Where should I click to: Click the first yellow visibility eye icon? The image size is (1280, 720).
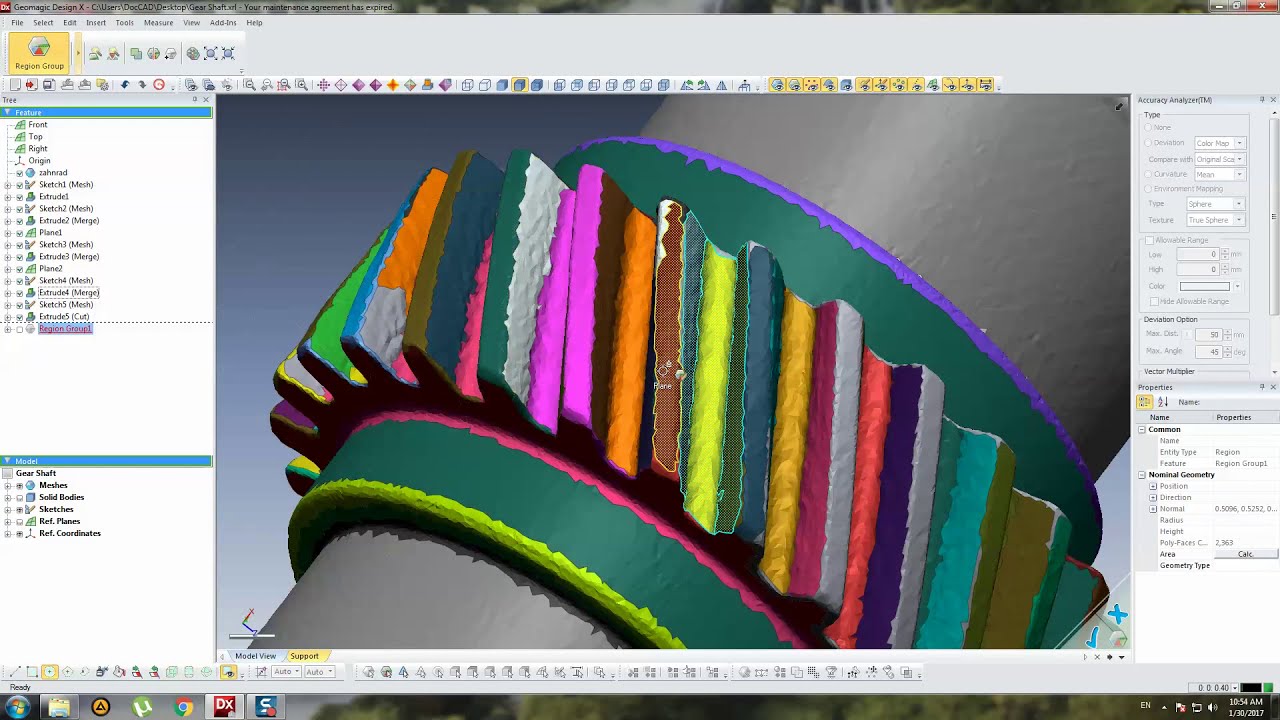tap(777, 85)
